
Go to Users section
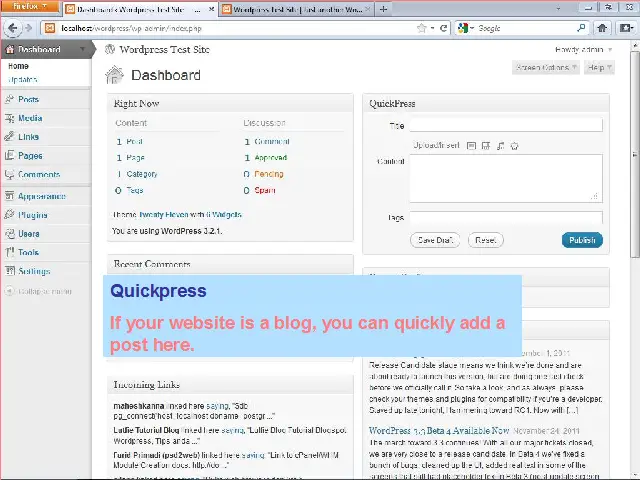click(29, 234)
